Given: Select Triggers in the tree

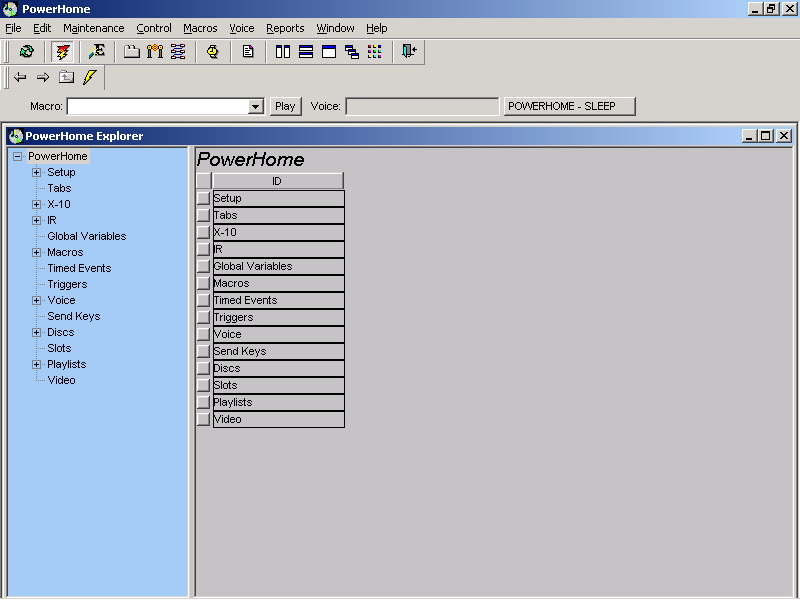Looking at the screenshot, I should coord(67,284).
